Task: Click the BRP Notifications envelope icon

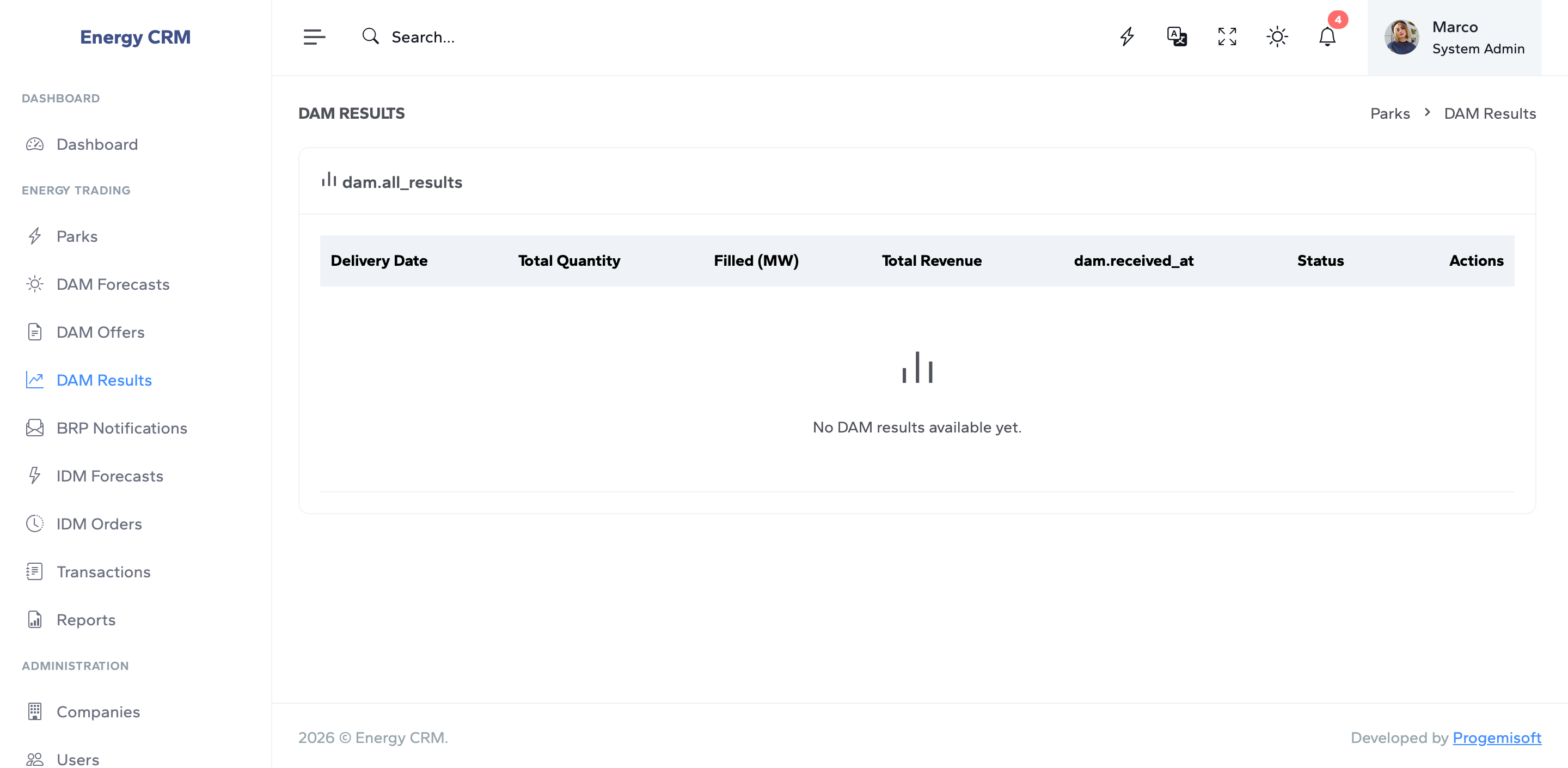Action: (35, 428)
